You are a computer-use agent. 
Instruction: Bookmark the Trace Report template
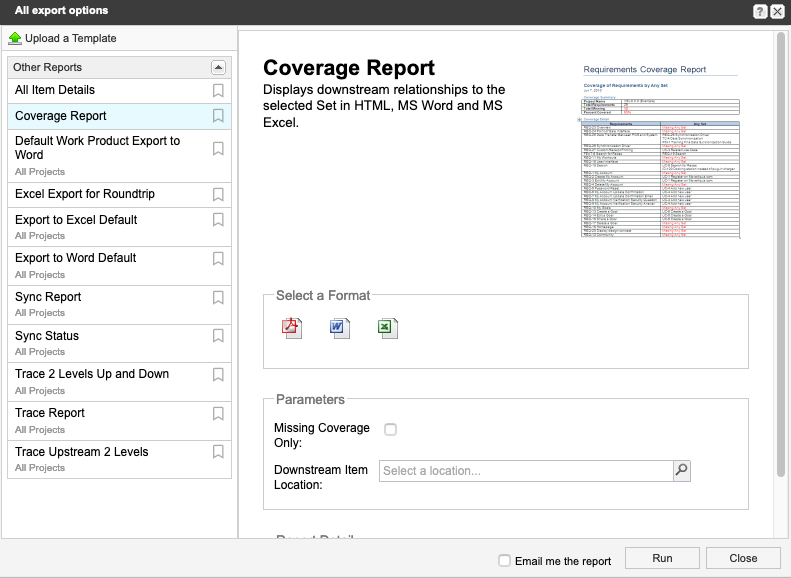pos(218,413)
